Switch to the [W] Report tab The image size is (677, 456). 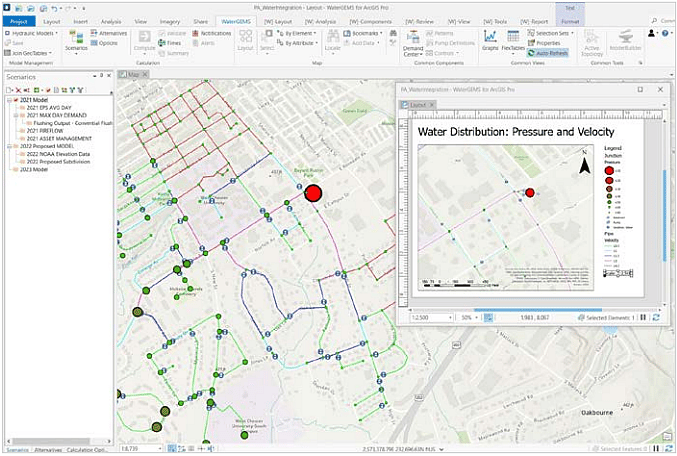[x=534, y=21]
